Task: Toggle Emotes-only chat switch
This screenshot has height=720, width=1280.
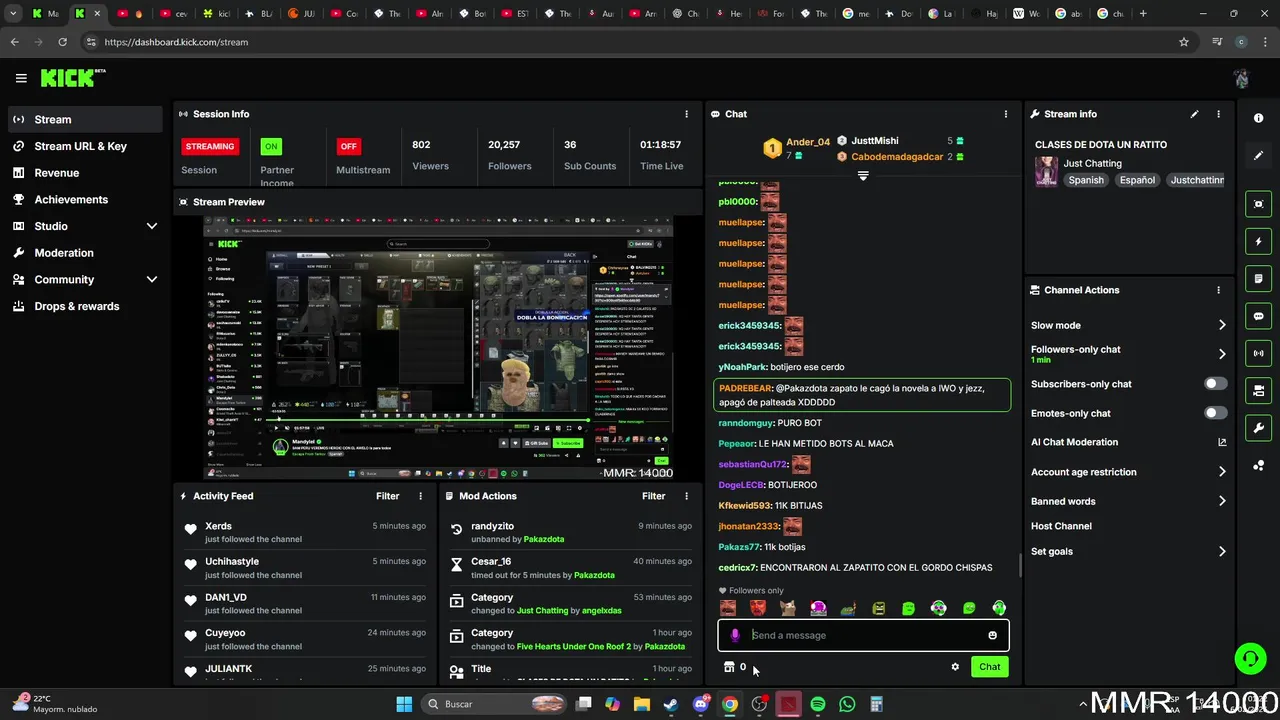Action: (1215, 413)
